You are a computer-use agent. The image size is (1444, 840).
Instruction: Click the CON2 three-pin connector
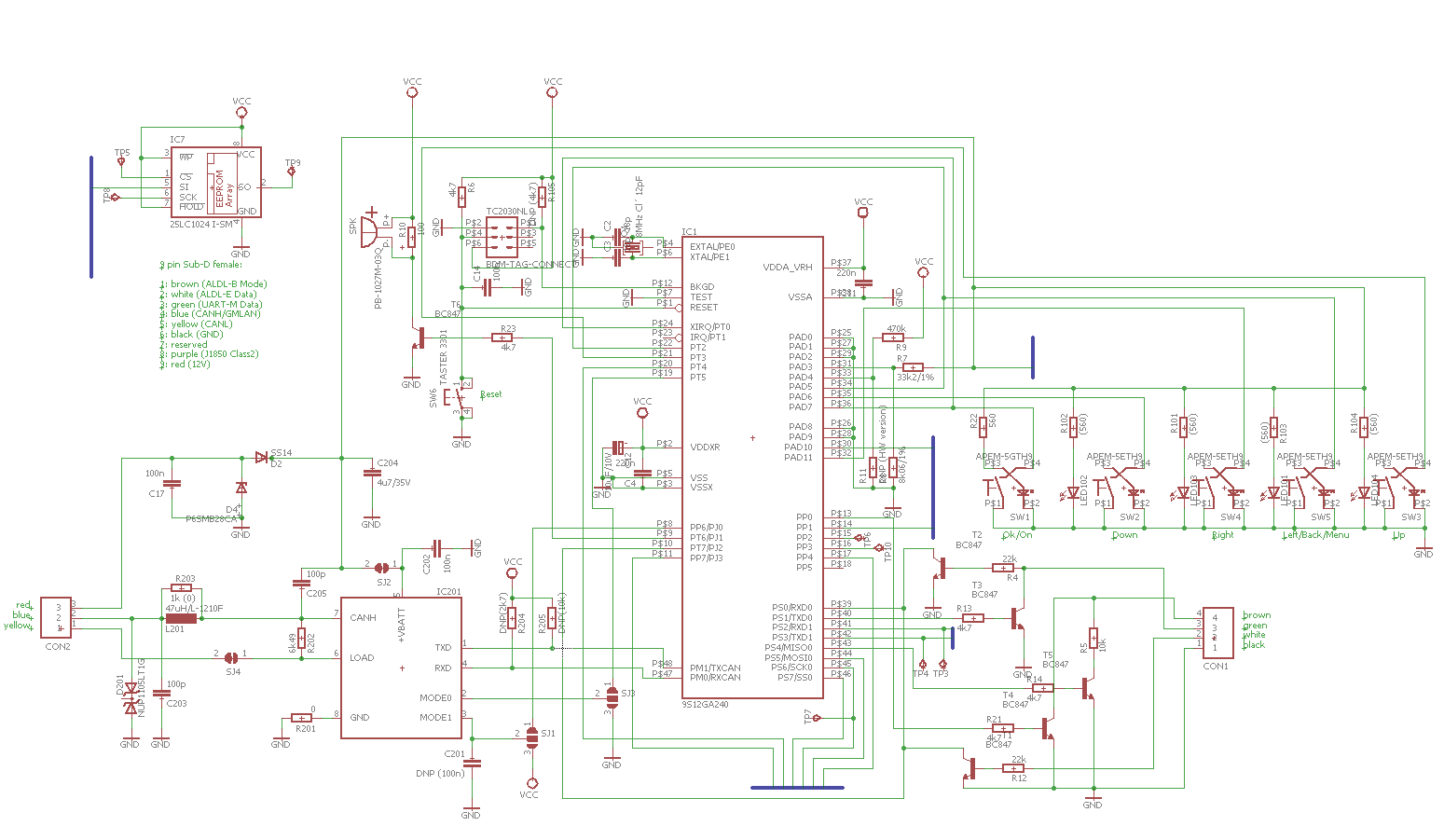(56, 618)
